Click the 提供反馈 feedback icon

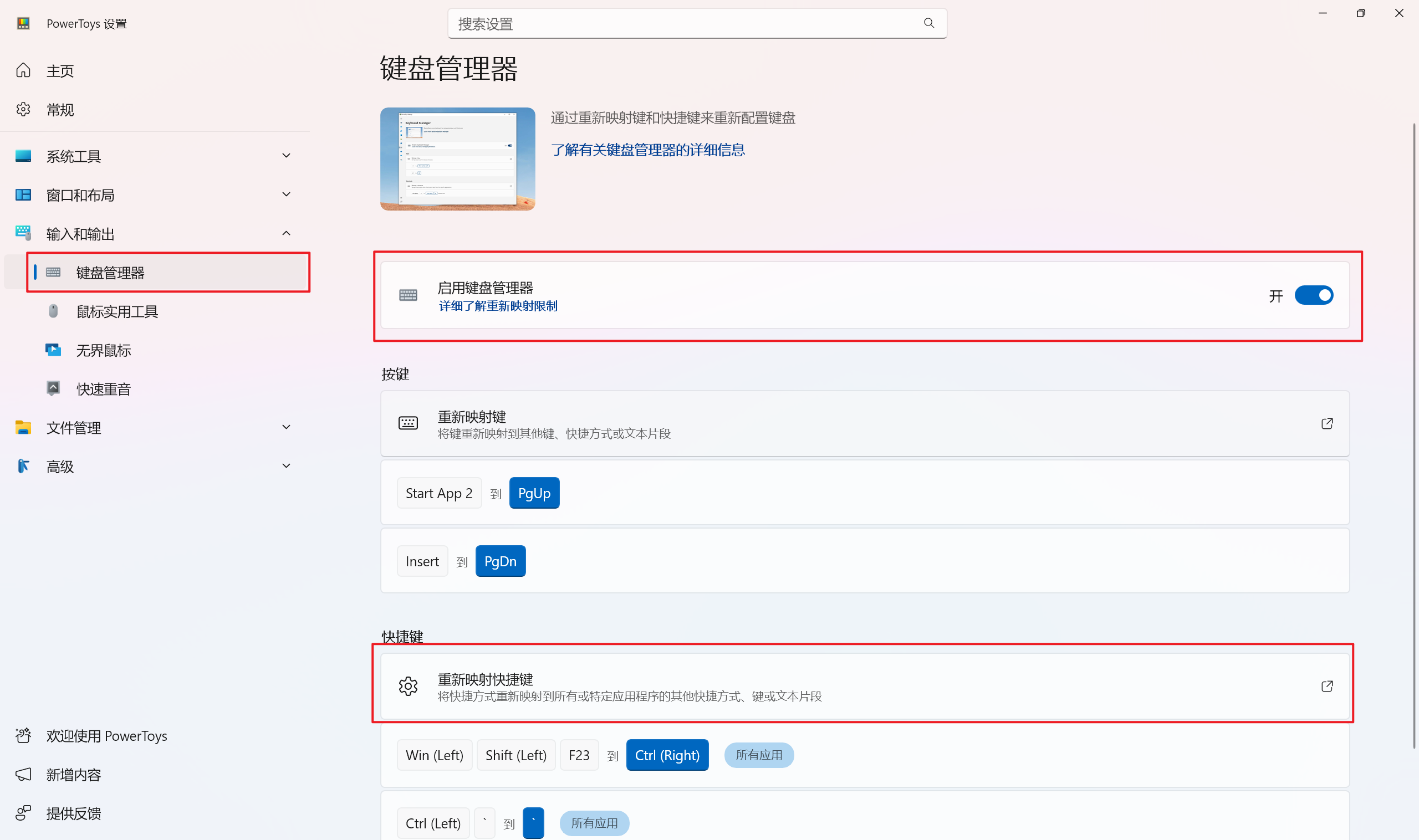23,813
